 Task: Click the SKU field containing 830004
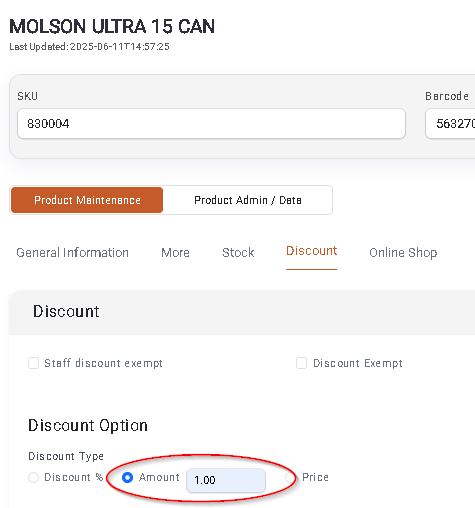211,124
